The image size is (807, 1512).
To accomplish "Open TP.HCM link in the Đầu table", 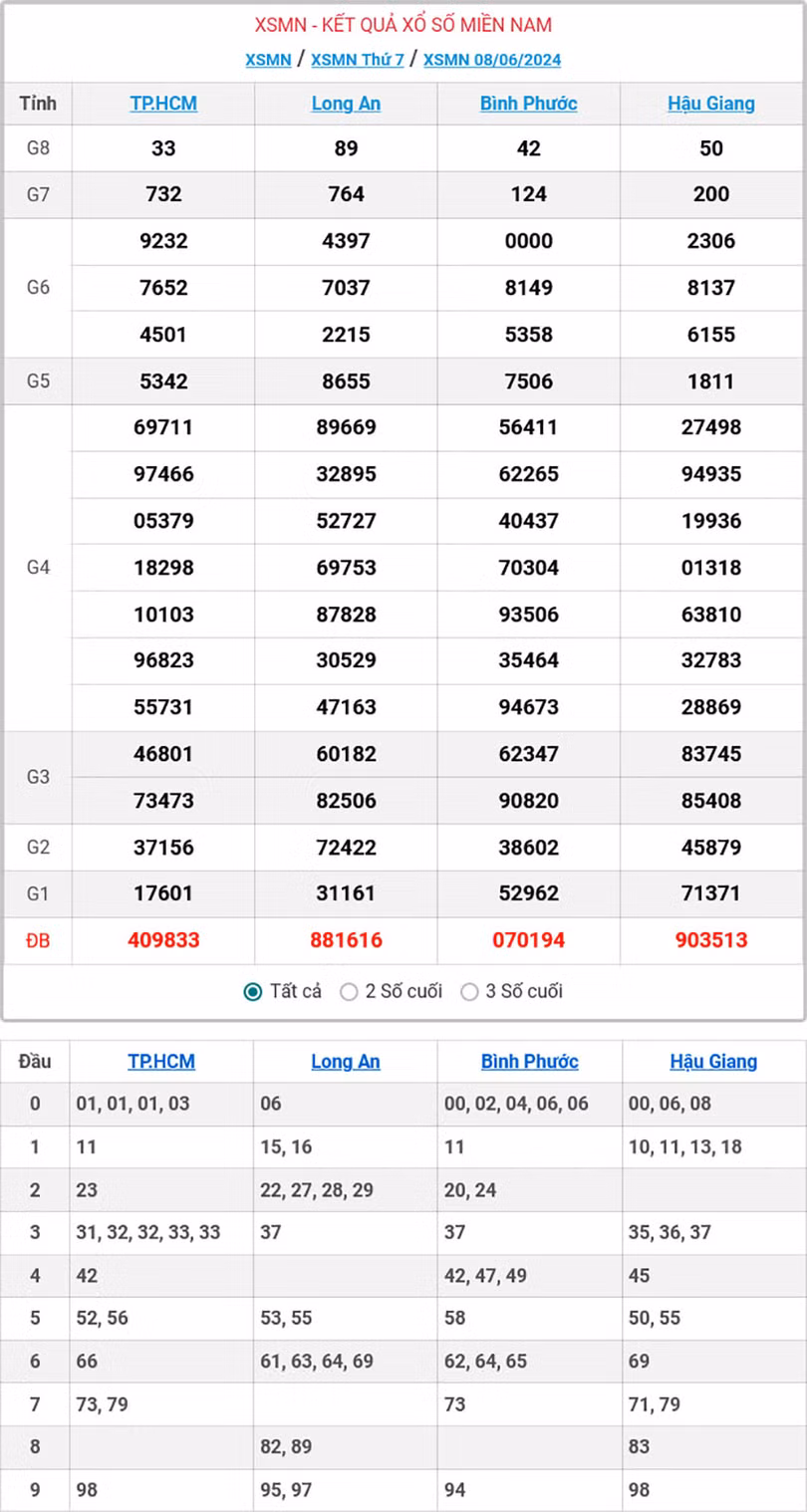I will 160,1061.
